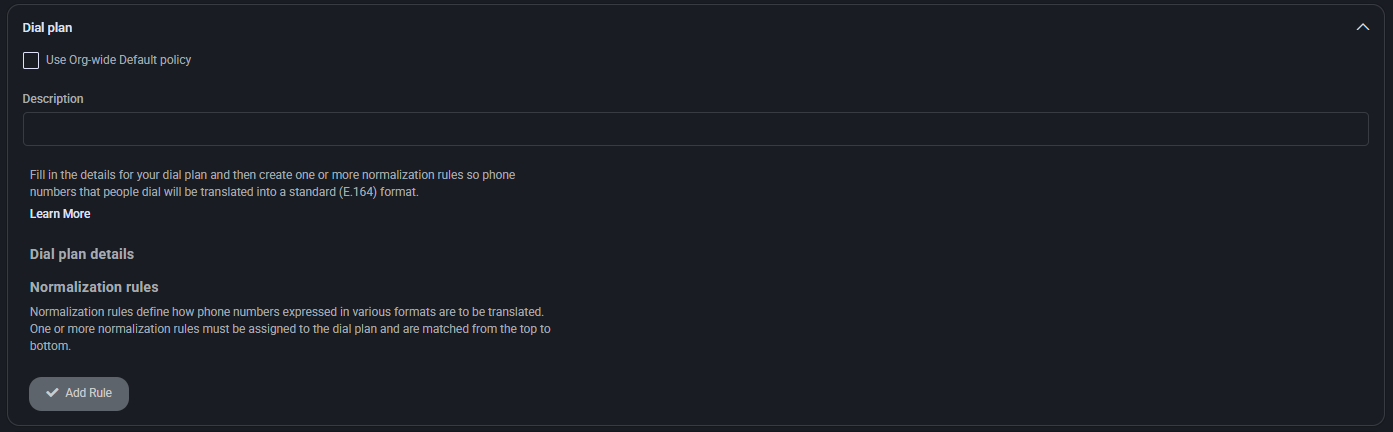This screenshot has height=432, width=1393.
Task: Click the Dial plan panel title
Action: click(47, 28)
